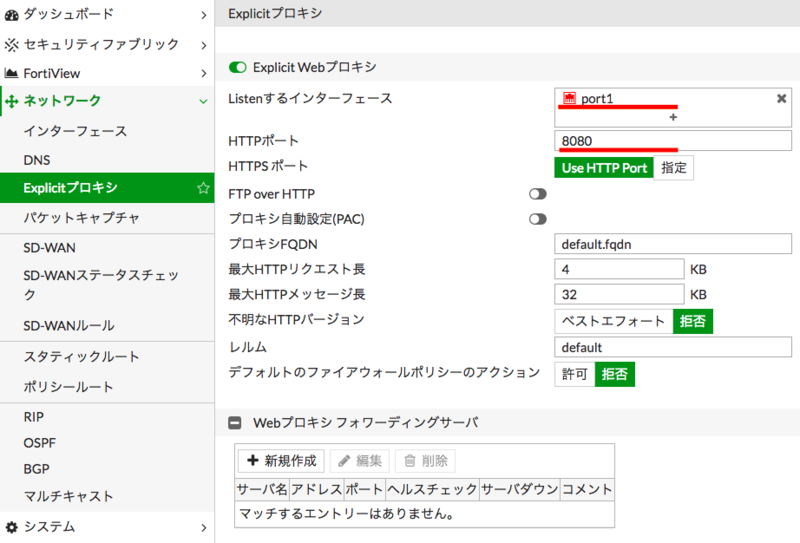Viewport: 800px width, 543px height.
Task: Click サーバ名 column header
Action: coord(262,489)
